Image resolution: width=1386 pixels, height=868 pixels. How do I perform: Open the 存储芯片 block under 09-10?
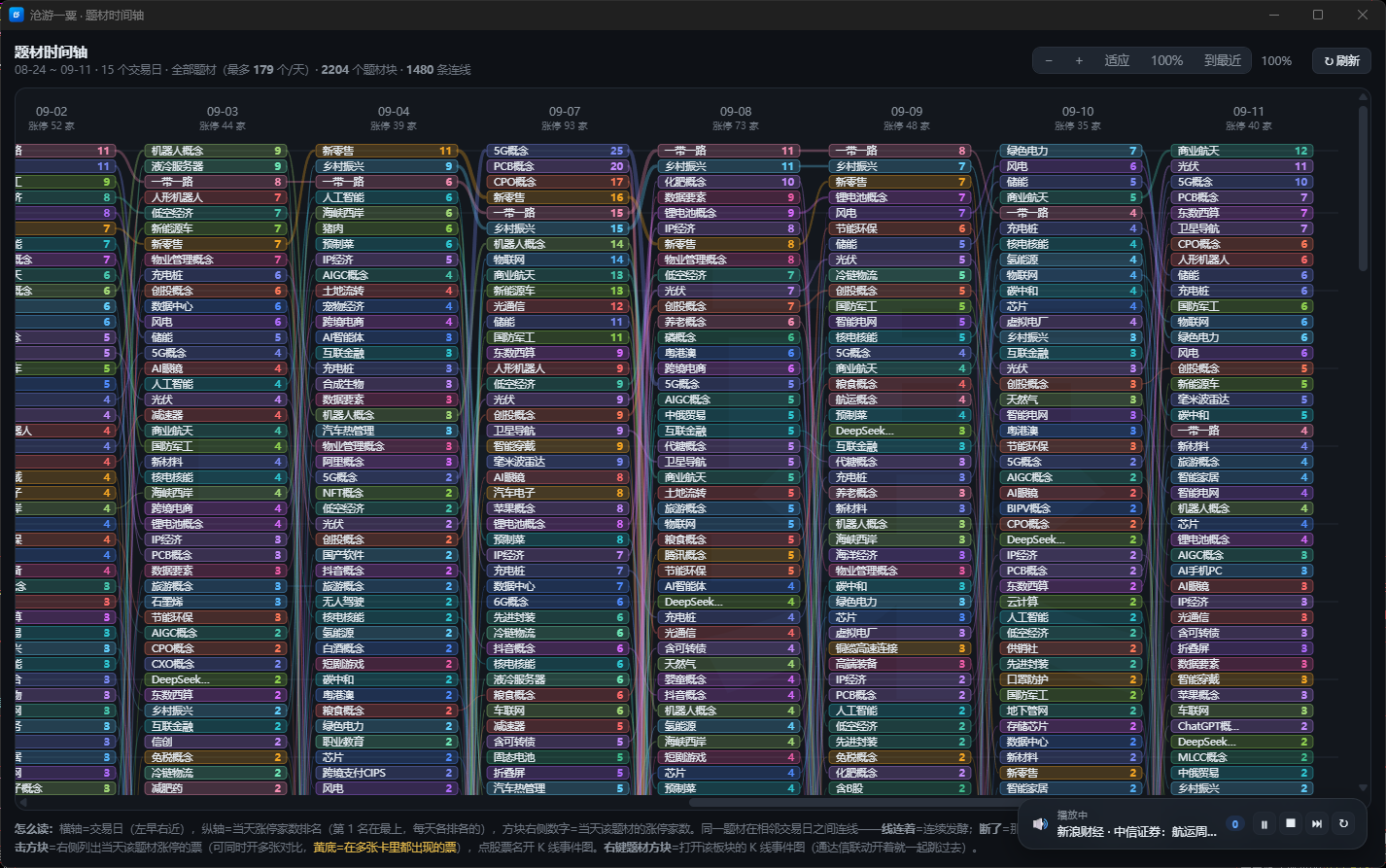[1071, 726]
